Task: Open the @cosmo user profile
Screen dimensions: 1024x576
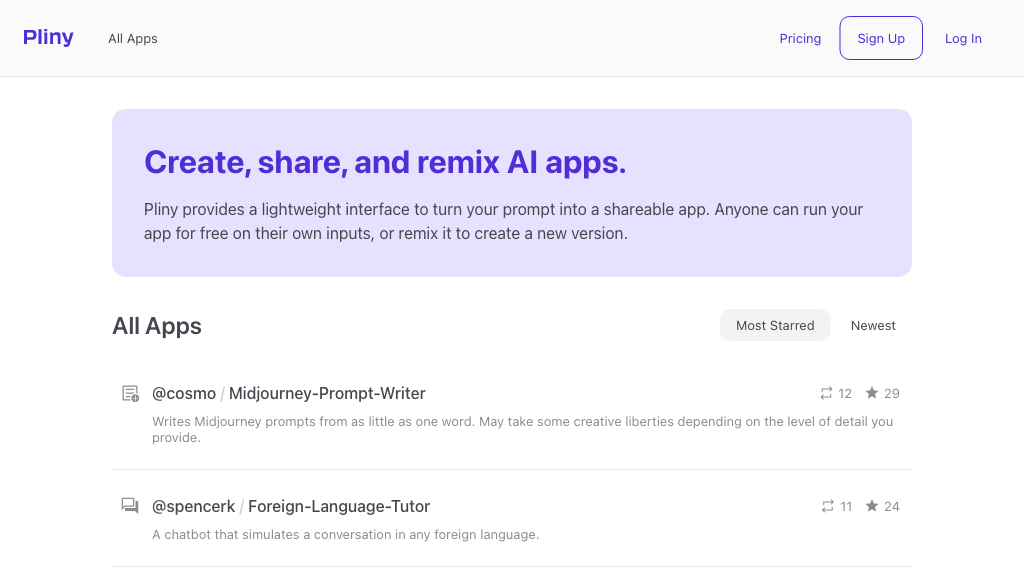Action: (x=184, y=393)
